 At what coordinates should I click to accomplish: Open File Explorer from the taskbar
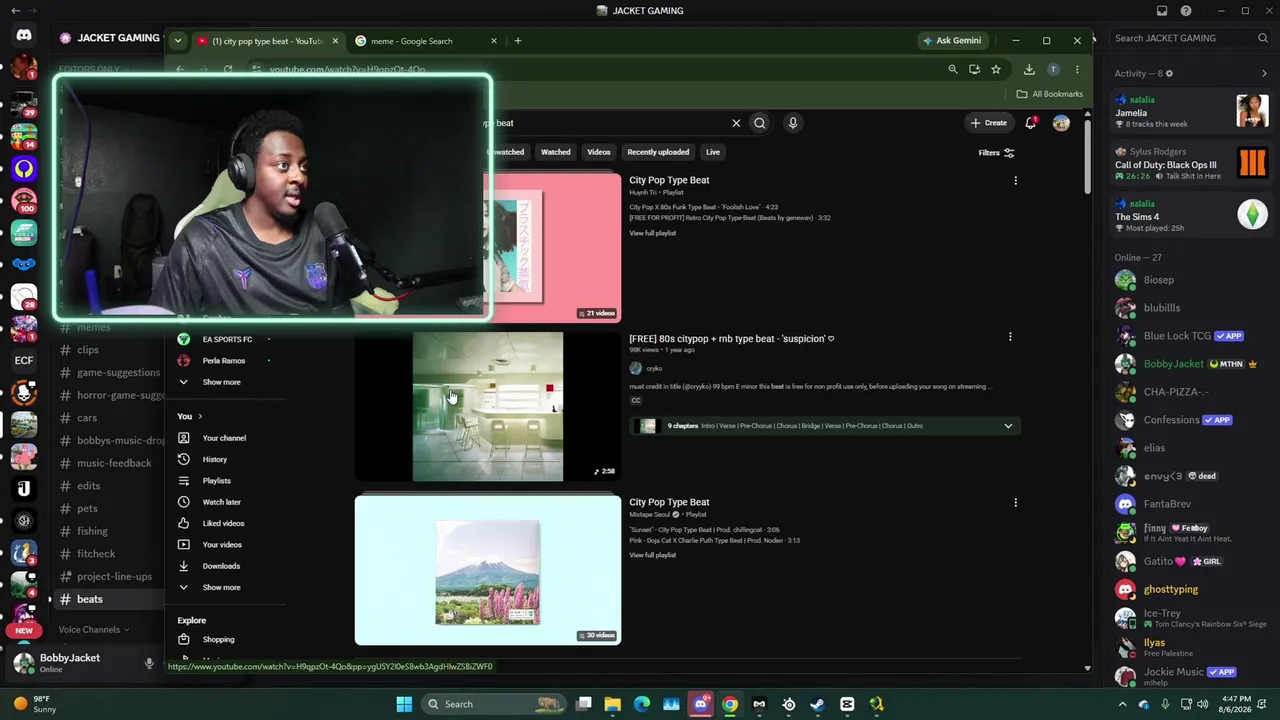(x=613, y=704)
